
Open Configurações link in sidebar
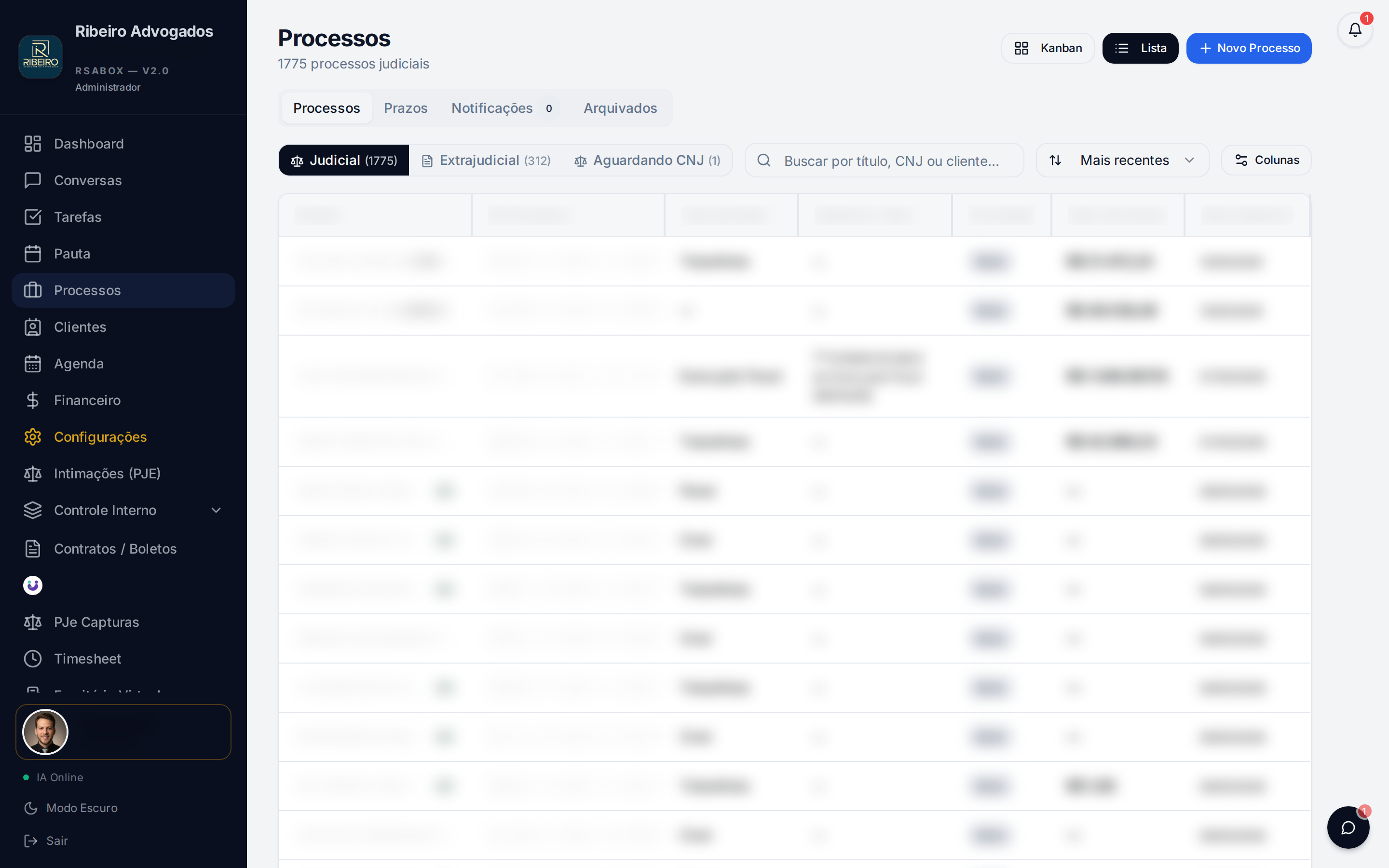tap(123, 437)
